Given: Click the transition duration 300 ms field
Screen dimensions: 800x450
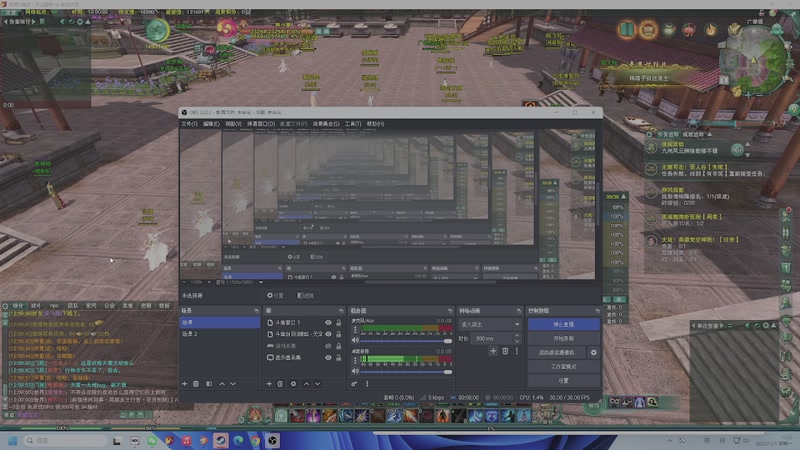Looking at the screenshot, I should tap(492, 338).
